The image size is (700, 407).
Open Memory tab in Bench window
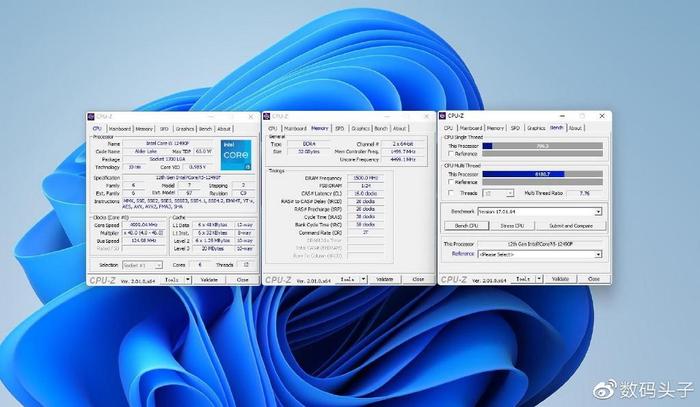pos(495,128)
